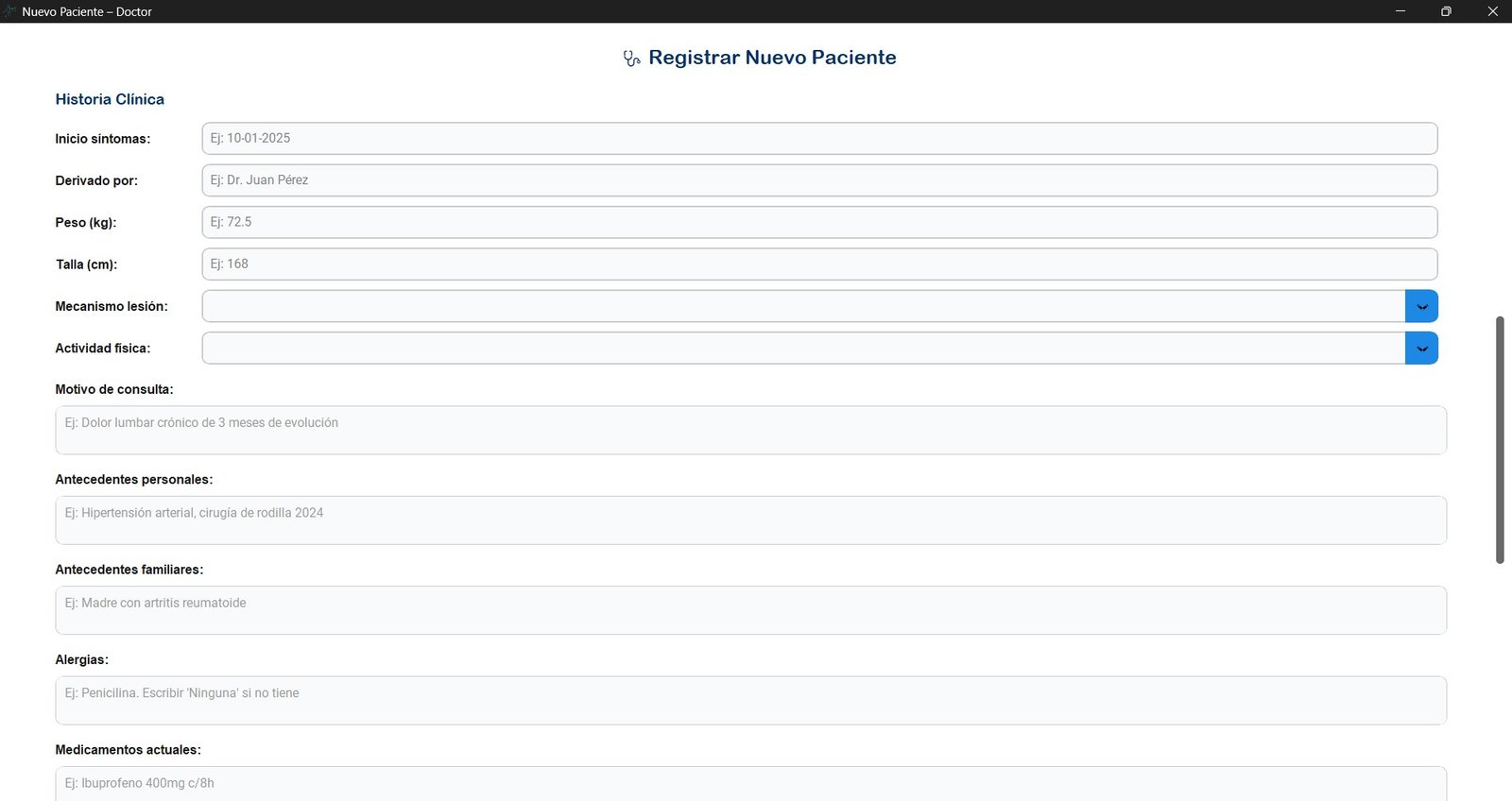Image resolution: width=1512 pixels, height=801 pixels.
Task: Click the stethoscope icon beside the title
Action: point(631,59)
